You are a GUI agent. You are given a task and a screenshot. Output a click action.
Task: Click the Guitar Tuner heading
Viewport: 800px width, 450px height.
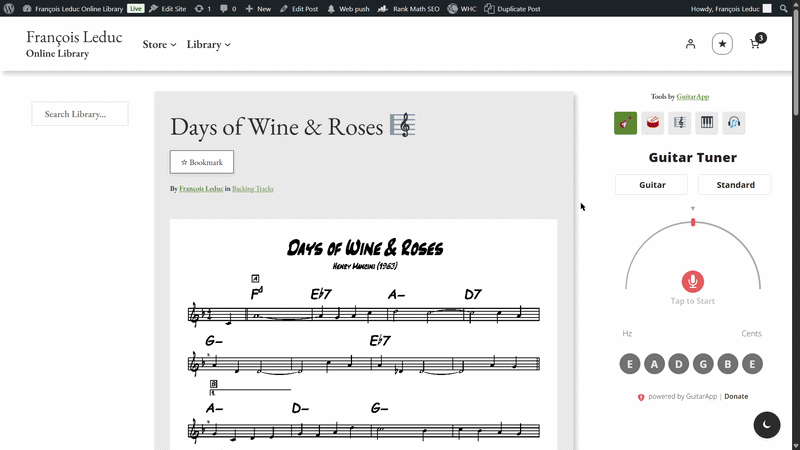coord(692,157)
